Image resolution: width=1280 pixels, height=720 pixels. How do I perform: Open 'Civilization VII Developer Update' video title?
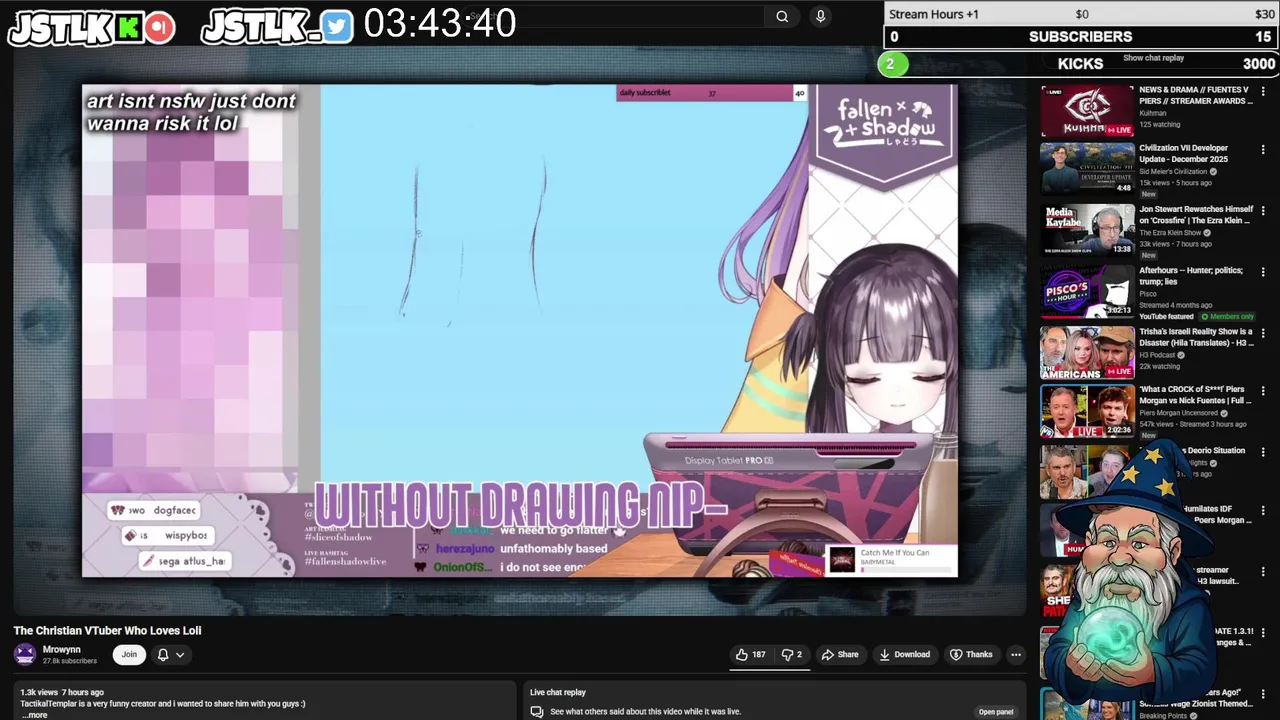(1184, 154)
